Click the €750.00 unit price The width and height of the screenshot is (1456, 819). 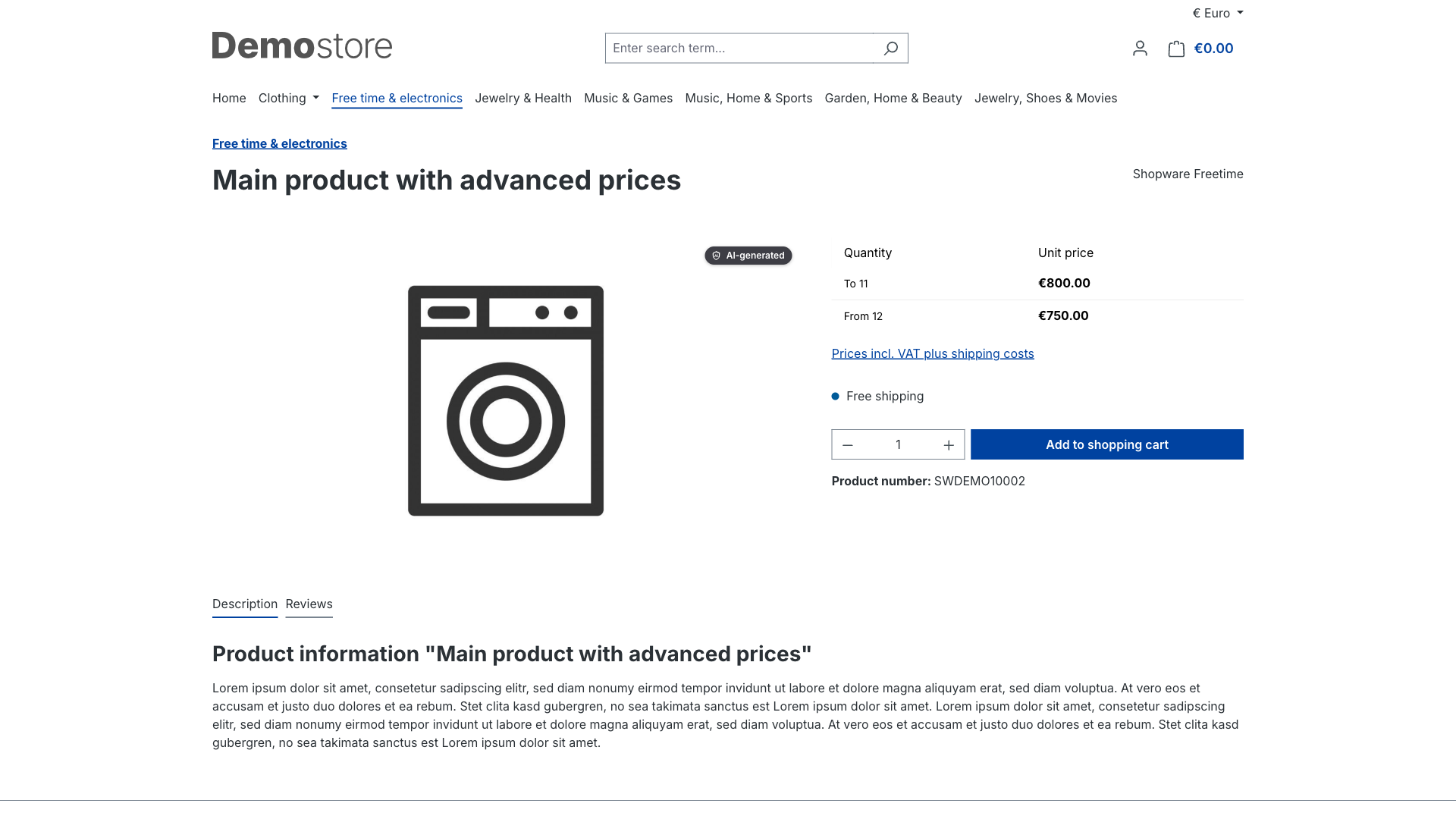pos(1063,315)
